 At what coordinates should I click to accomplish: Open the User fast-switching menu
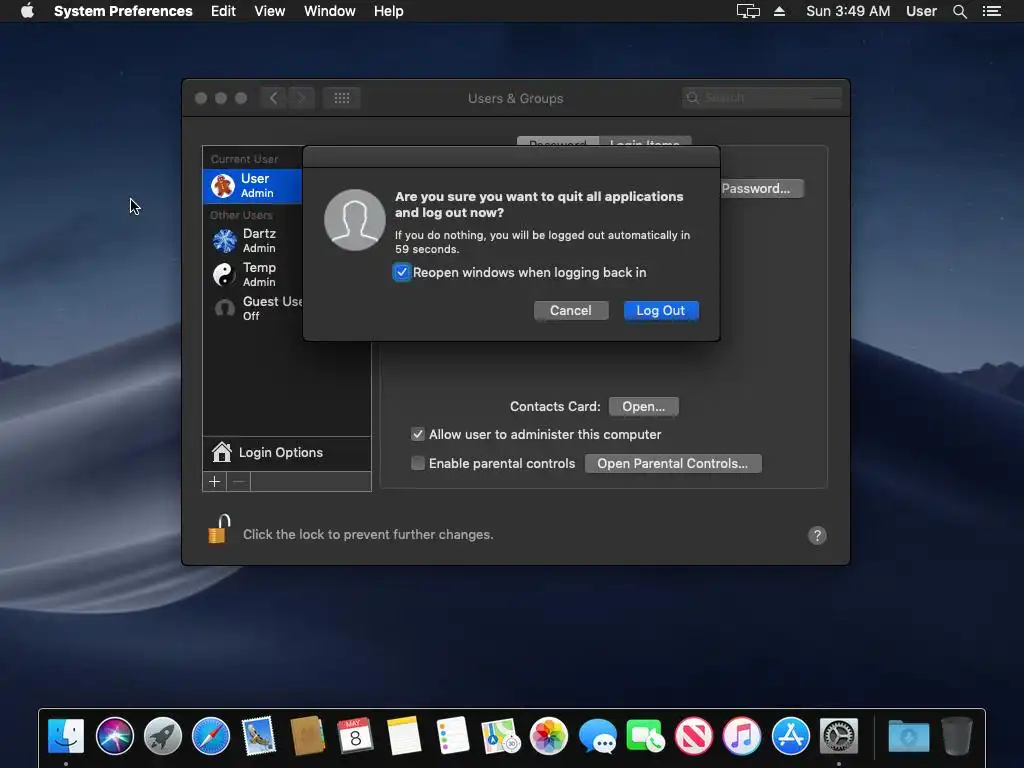tap(921, 11)
